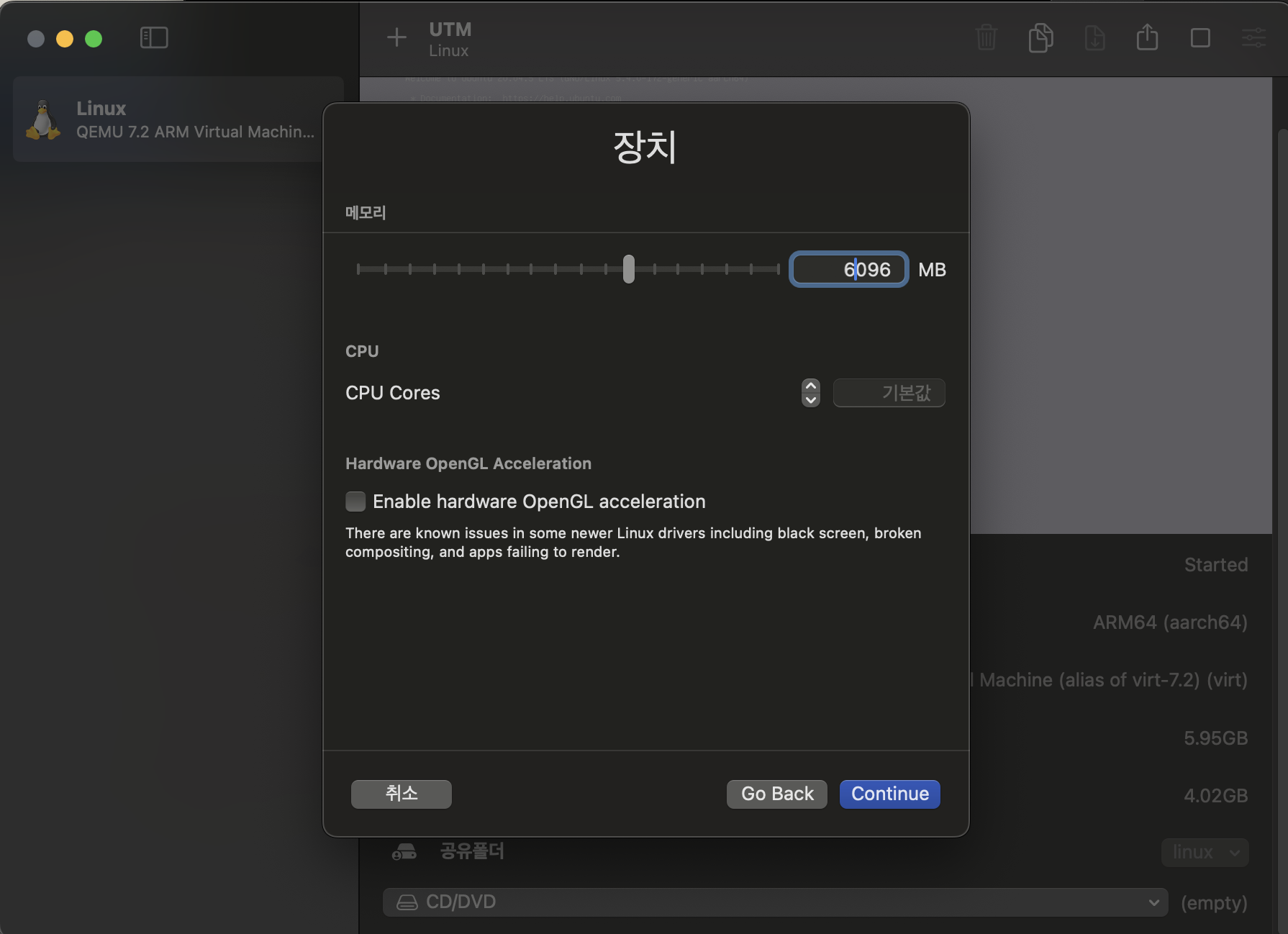Click the CPU Cores 기본값 field

coord(889,393)
